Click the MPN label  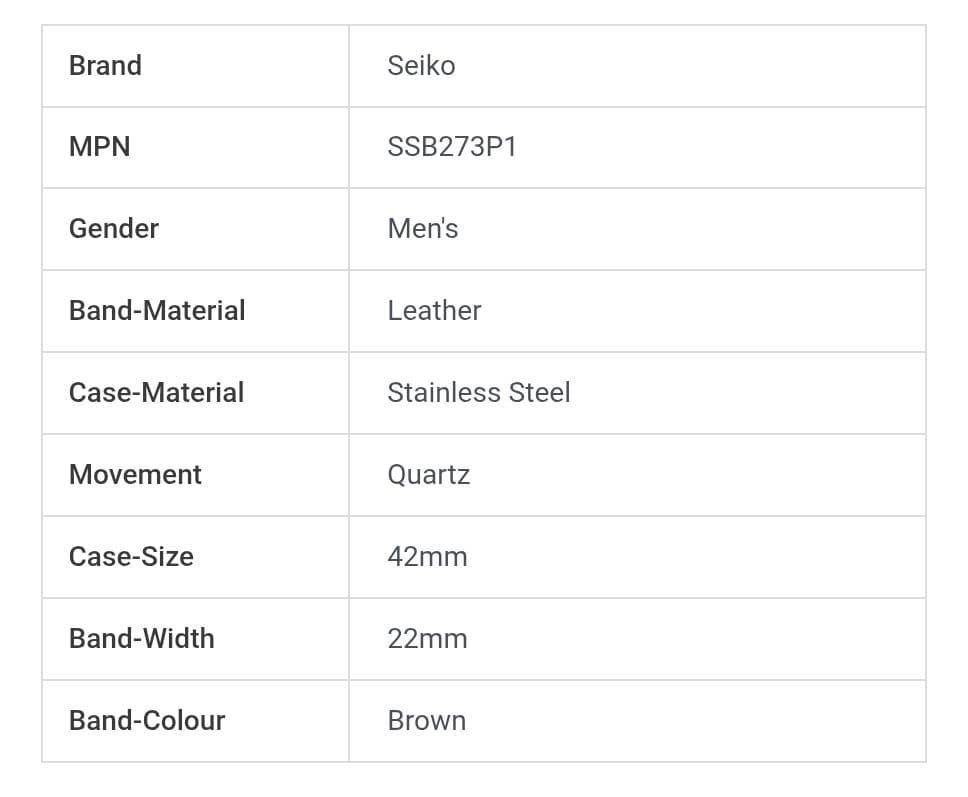tap(99, 147)
